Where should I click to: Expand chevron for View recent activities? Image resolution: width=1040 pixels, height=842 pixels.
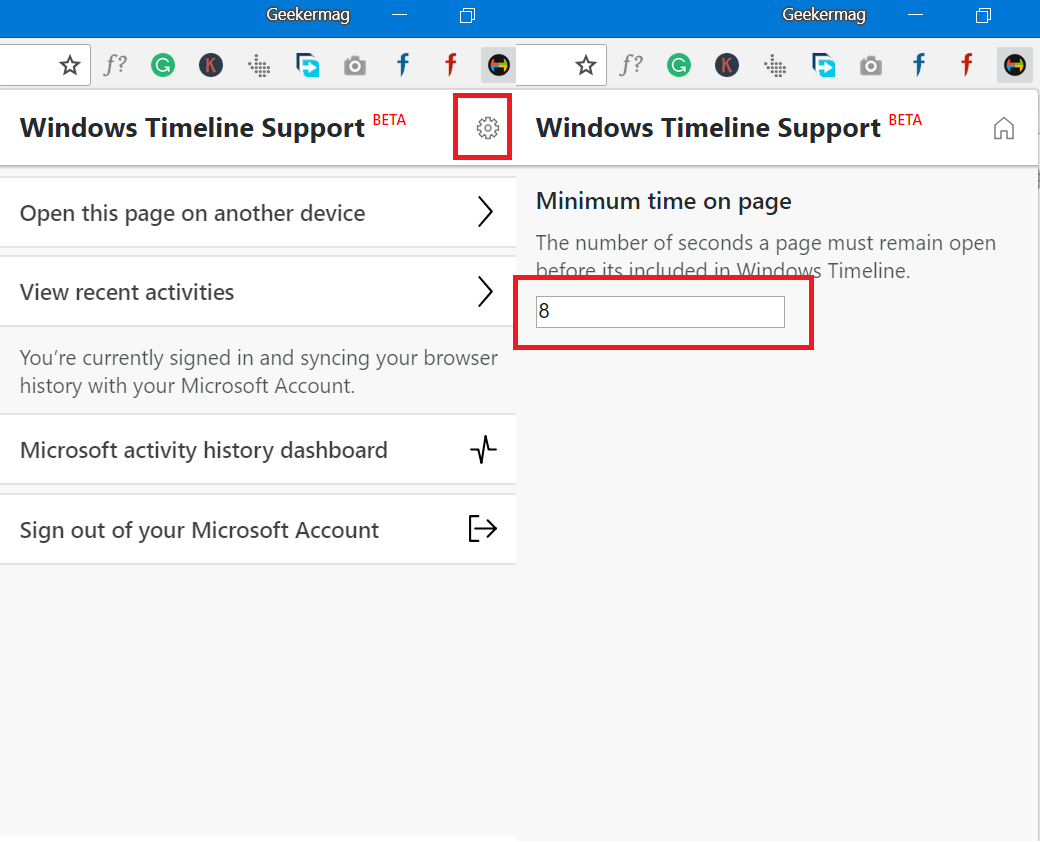pos(486,292)
